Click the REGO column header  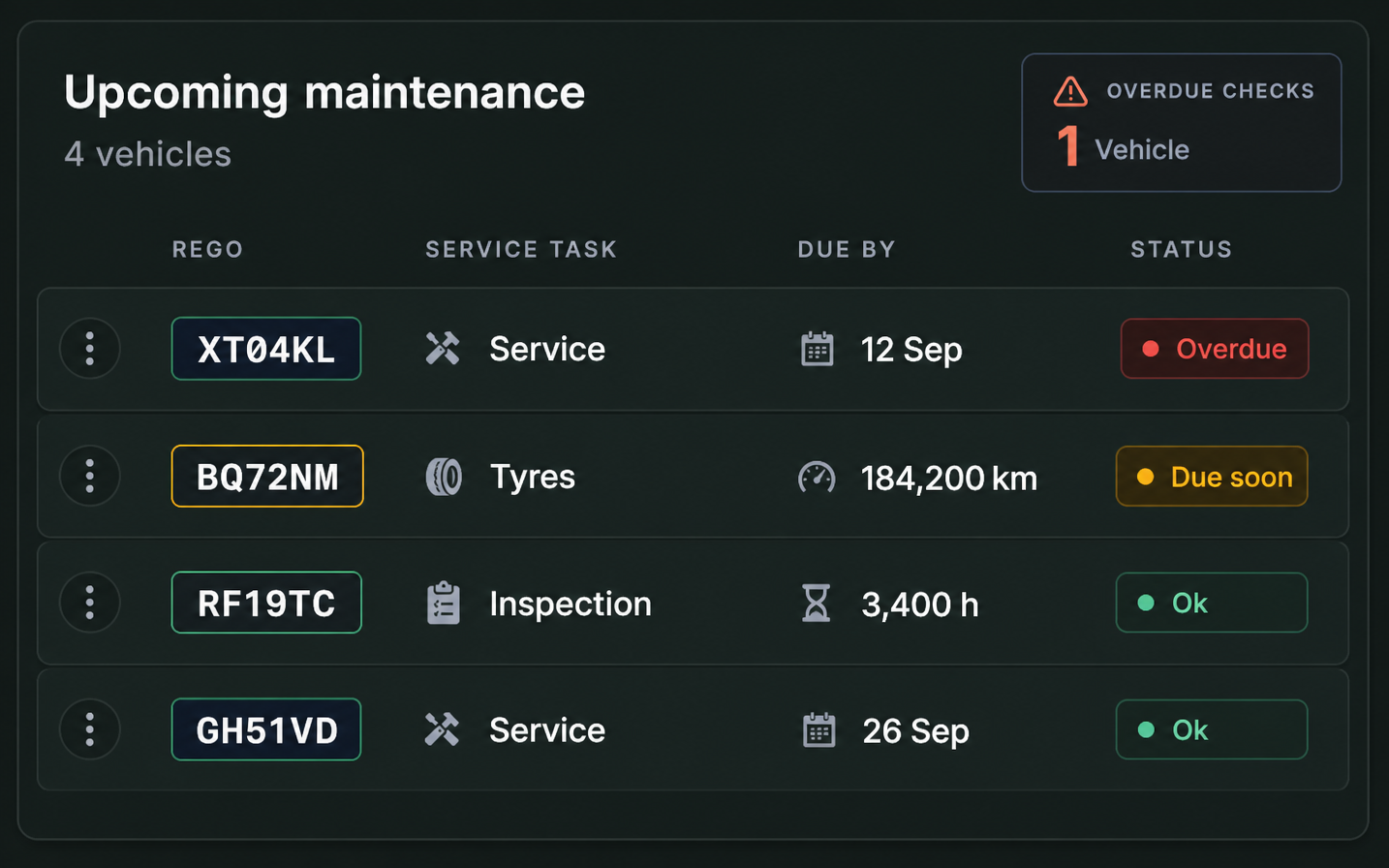click(208, 250)
